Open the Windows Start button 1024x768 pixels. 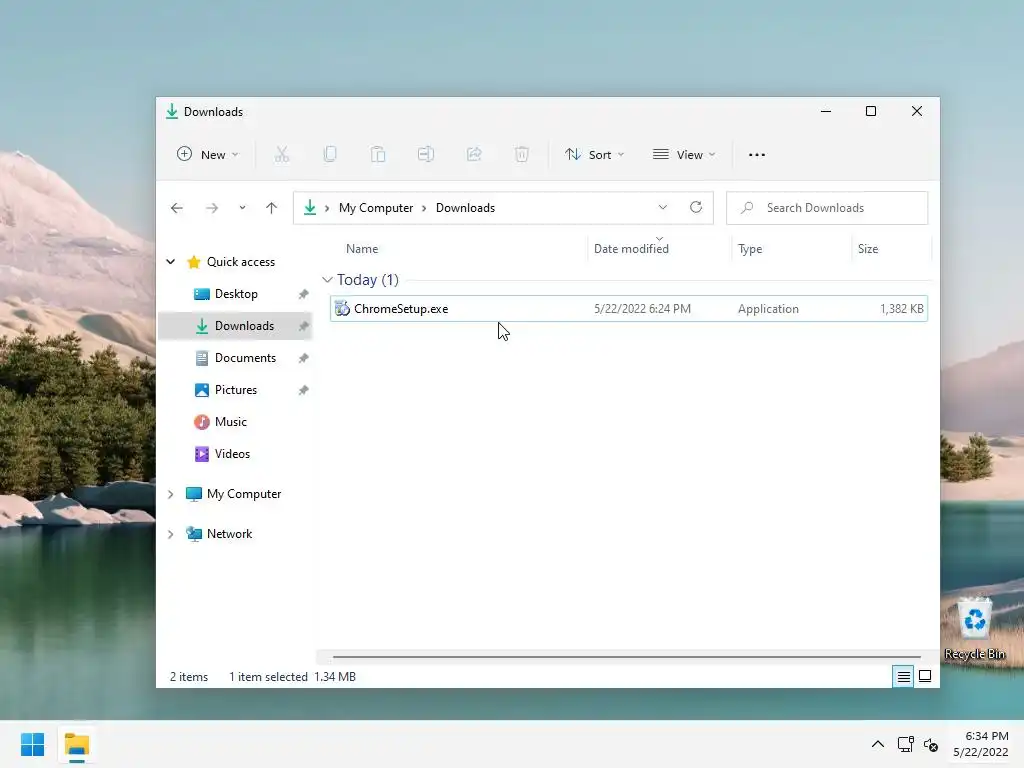pos(33,744)
